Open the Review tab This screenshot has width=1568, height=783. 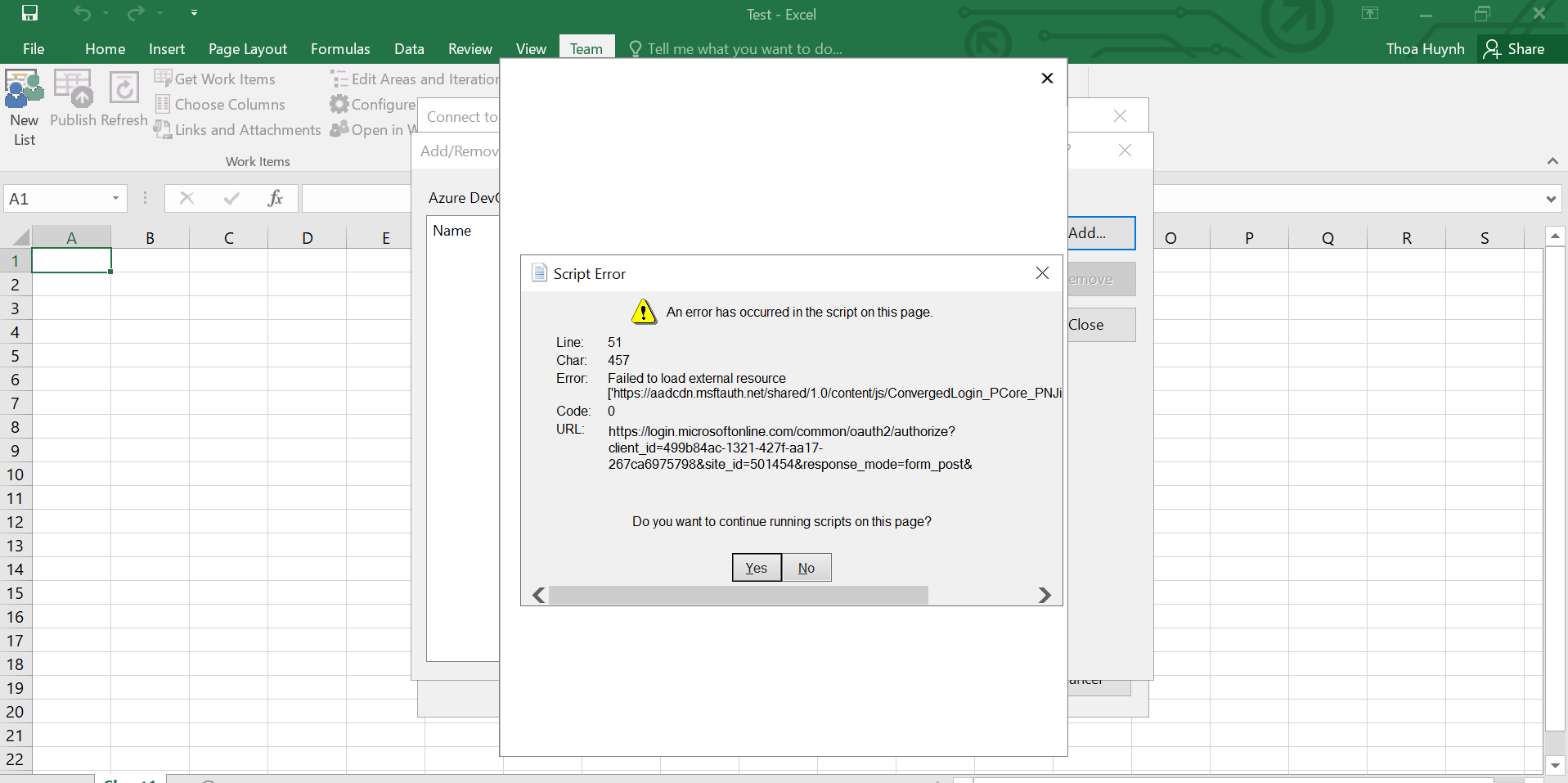[x=470, y=49]
